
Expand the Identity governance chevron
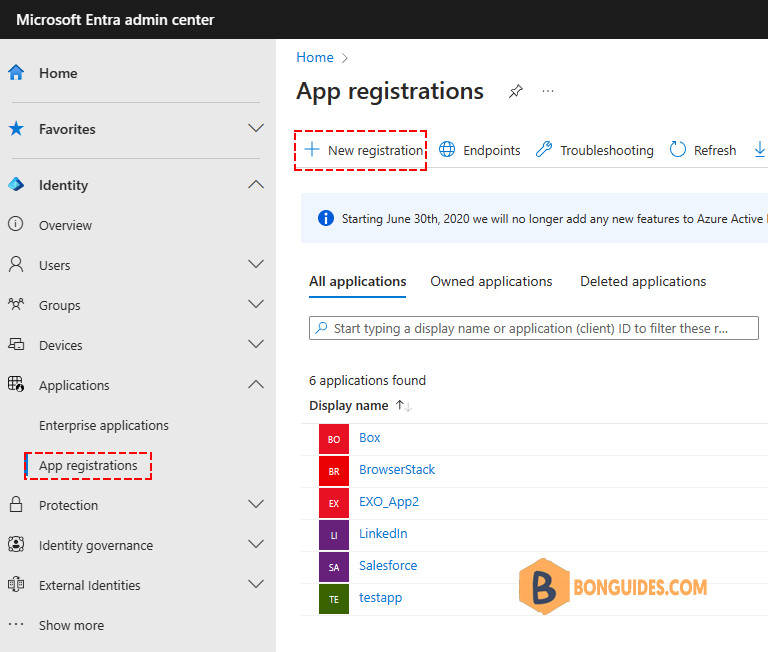coord(256,544)
